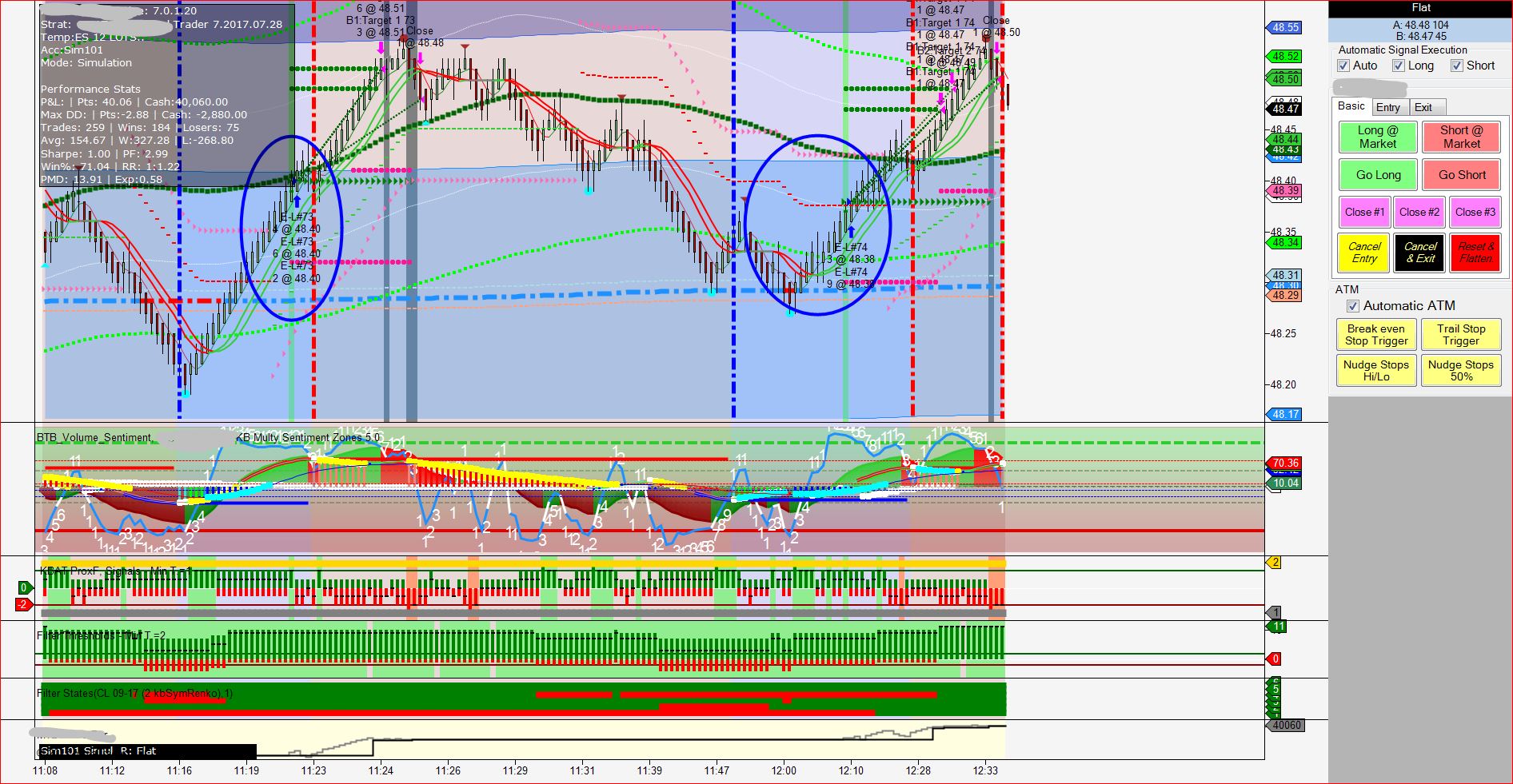Click the Go Long button
The image size is (1513, 784).
pyautogui.click(x=1378, y=175)
